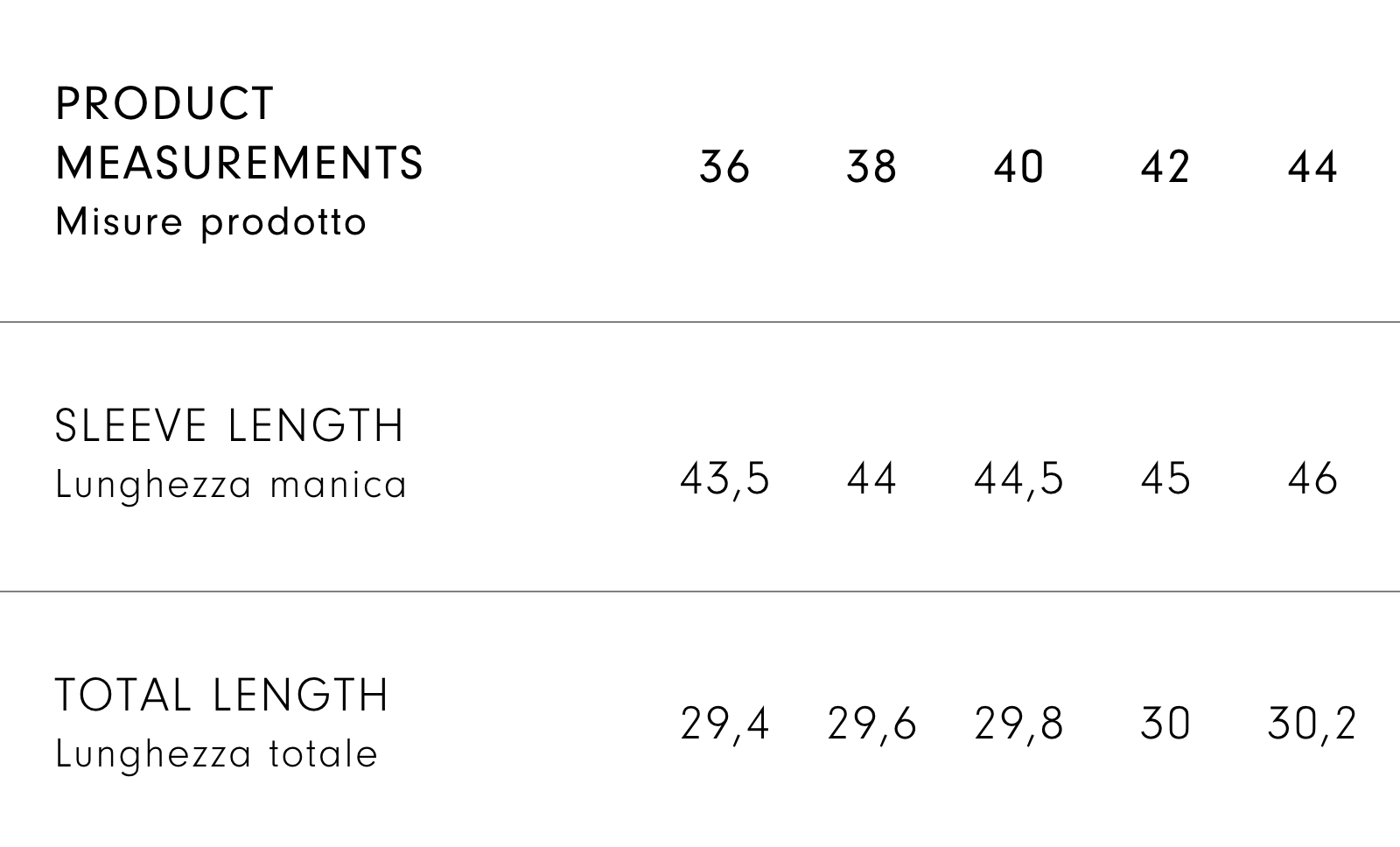The height and width of the screenshot is (847, 1400).
Task: Click the PRODUCT MEASUREMENTS heading
Action: click(239, 133)
